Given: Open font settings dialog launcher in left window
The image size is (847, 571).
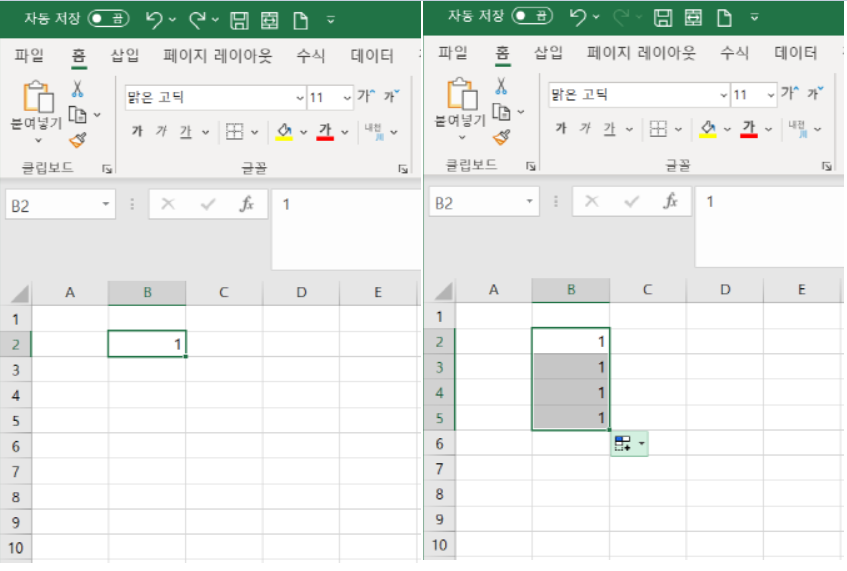Looking at the screenshot, I should coord(403,169).
